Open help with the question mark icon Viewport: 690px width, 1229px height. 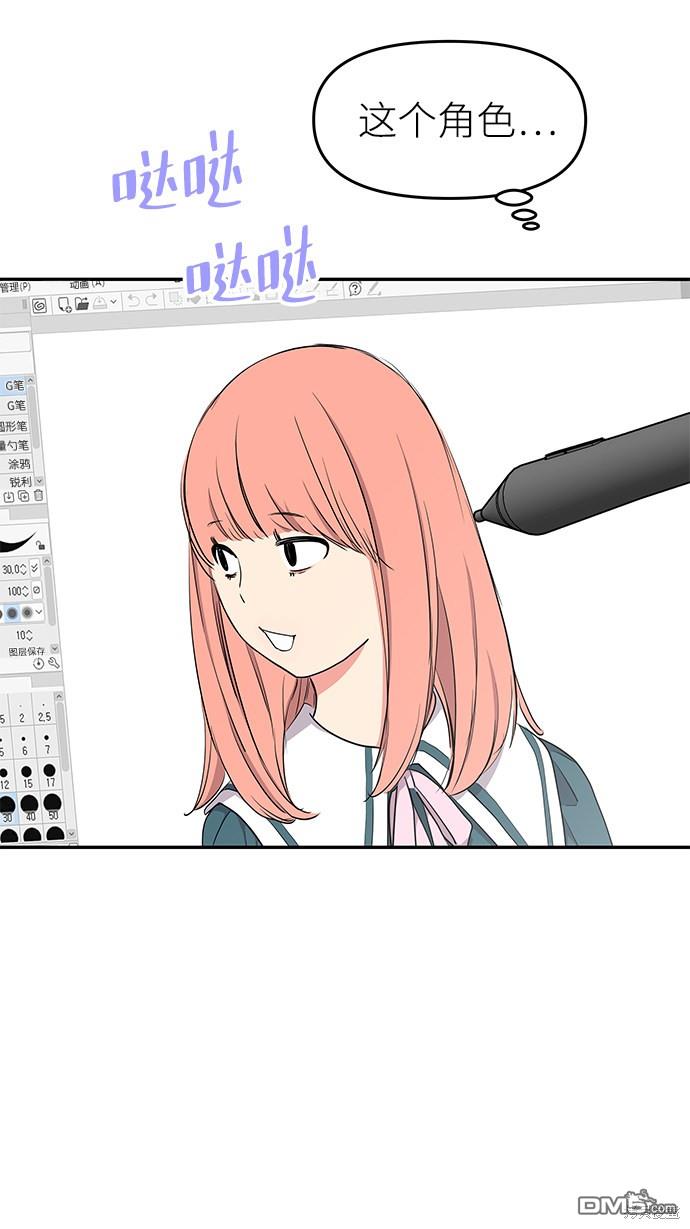(x=354, y=289)
